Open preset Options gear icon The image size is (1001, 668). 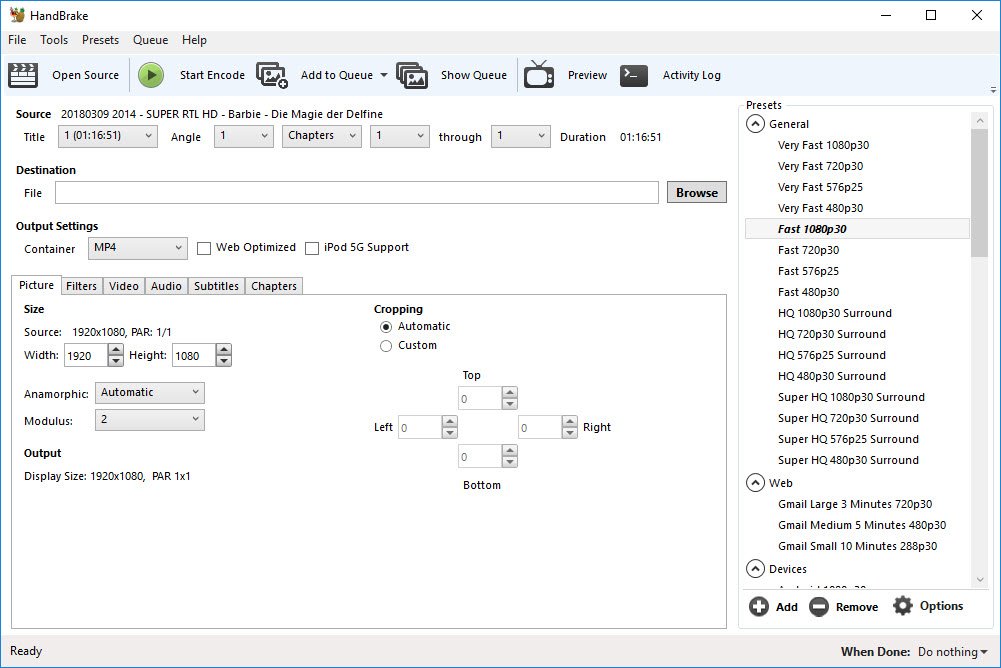pyautogui.click(x=903, y=606)
